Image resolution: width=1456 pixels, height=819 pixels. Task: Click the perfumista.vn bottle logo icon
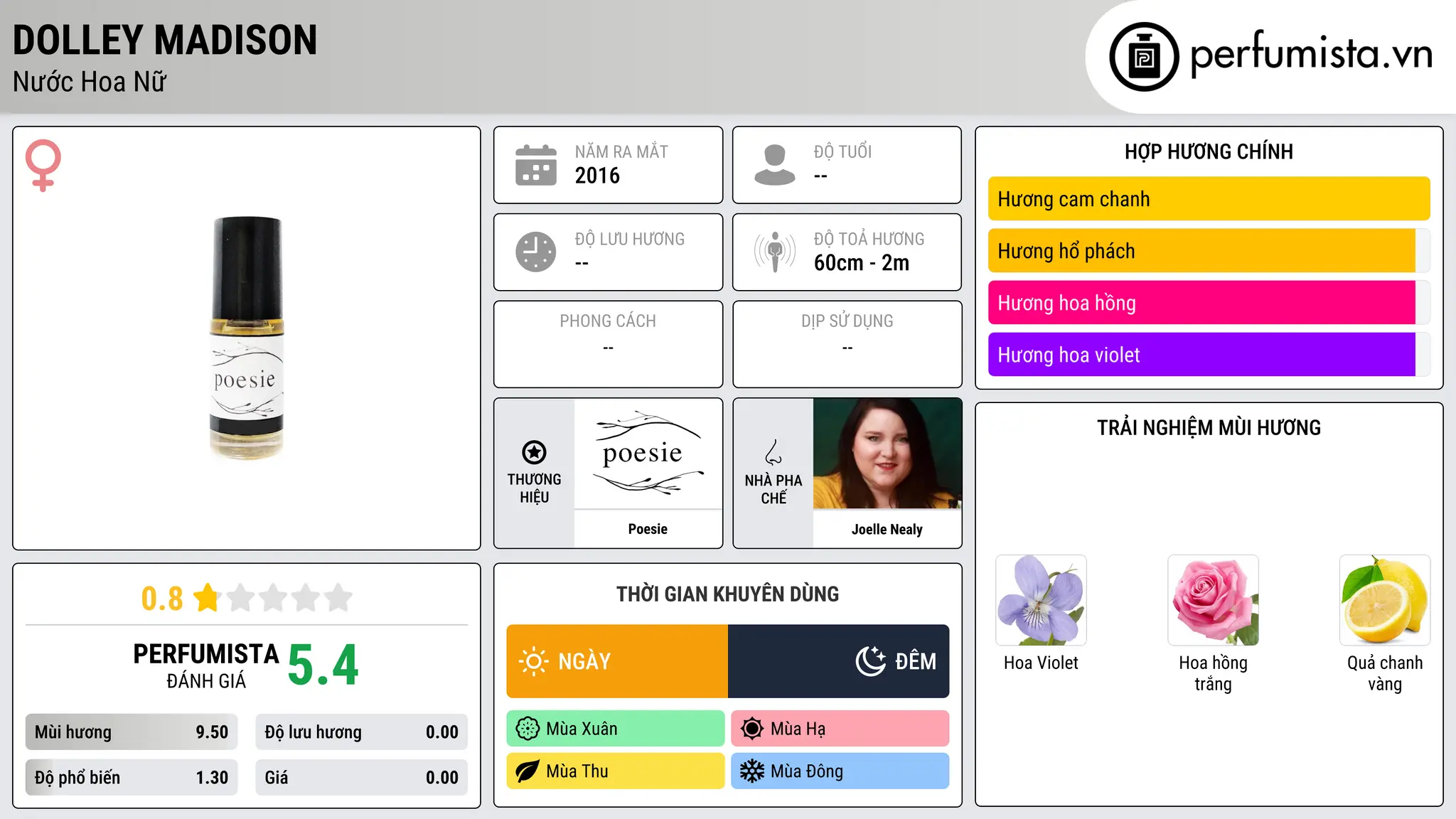pyautogui.click(x=1144, y=57)
